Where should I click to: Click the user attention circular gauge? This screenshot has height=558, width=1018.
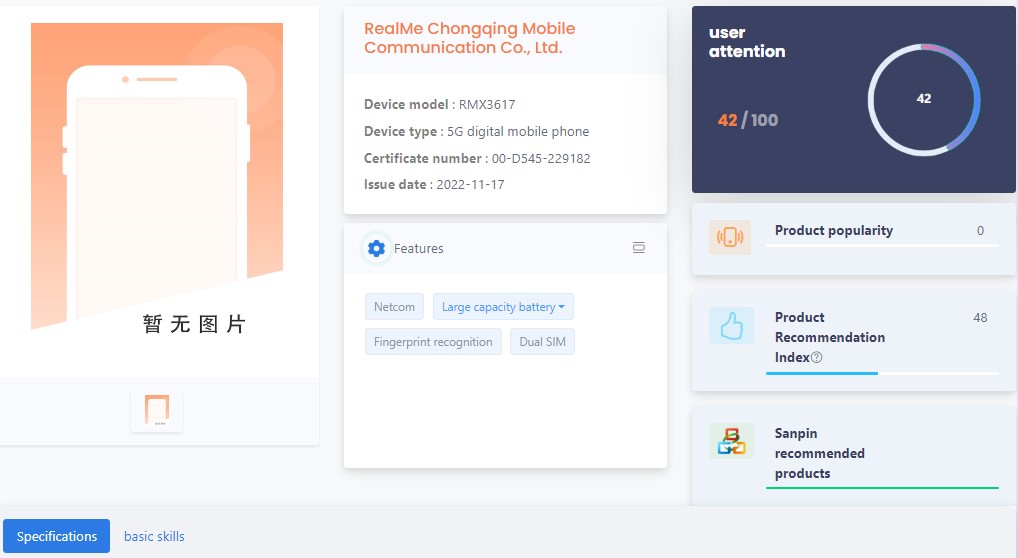[x=924, y=99]
